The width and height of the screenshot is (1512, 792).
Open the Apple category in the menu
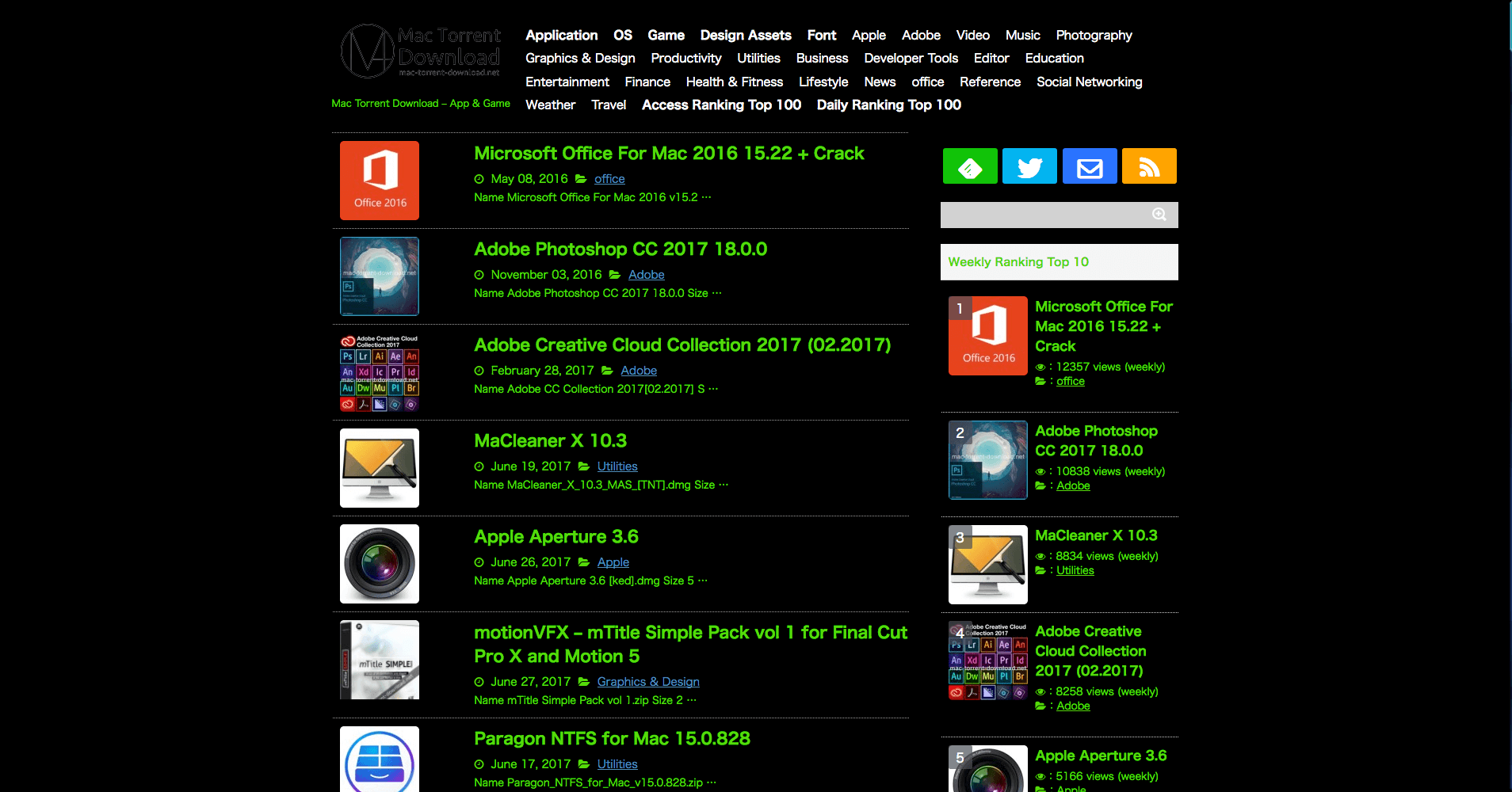tap(869, 35)
